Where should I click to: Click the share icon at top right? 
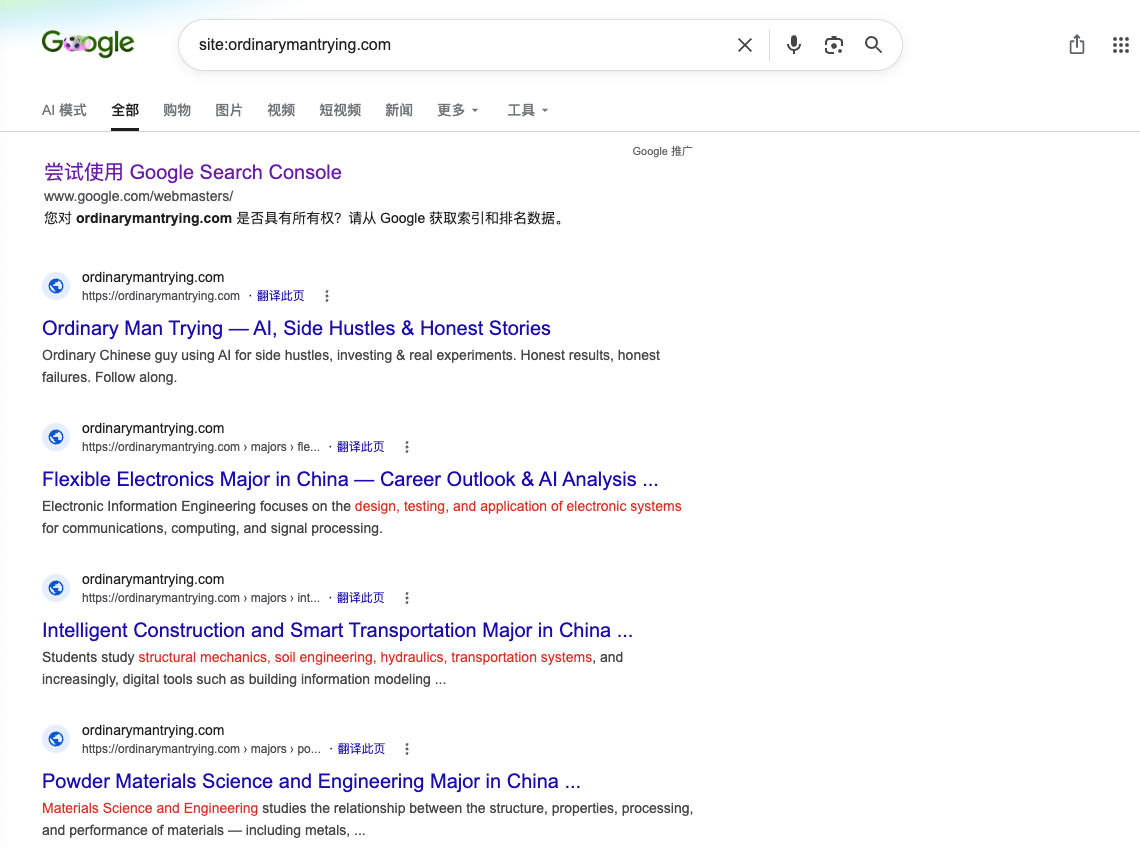click(1077, 44)
